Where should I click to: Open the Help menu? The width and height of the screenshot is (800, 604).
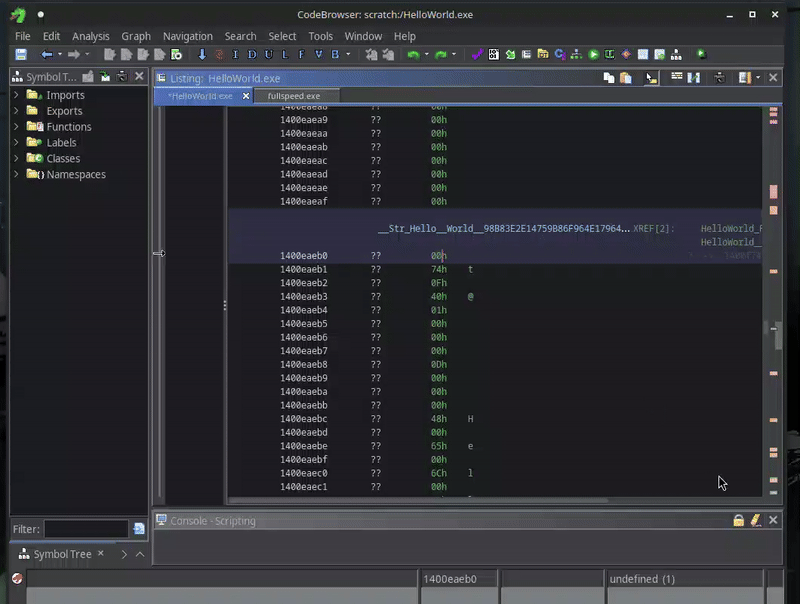tap(405, 36)
